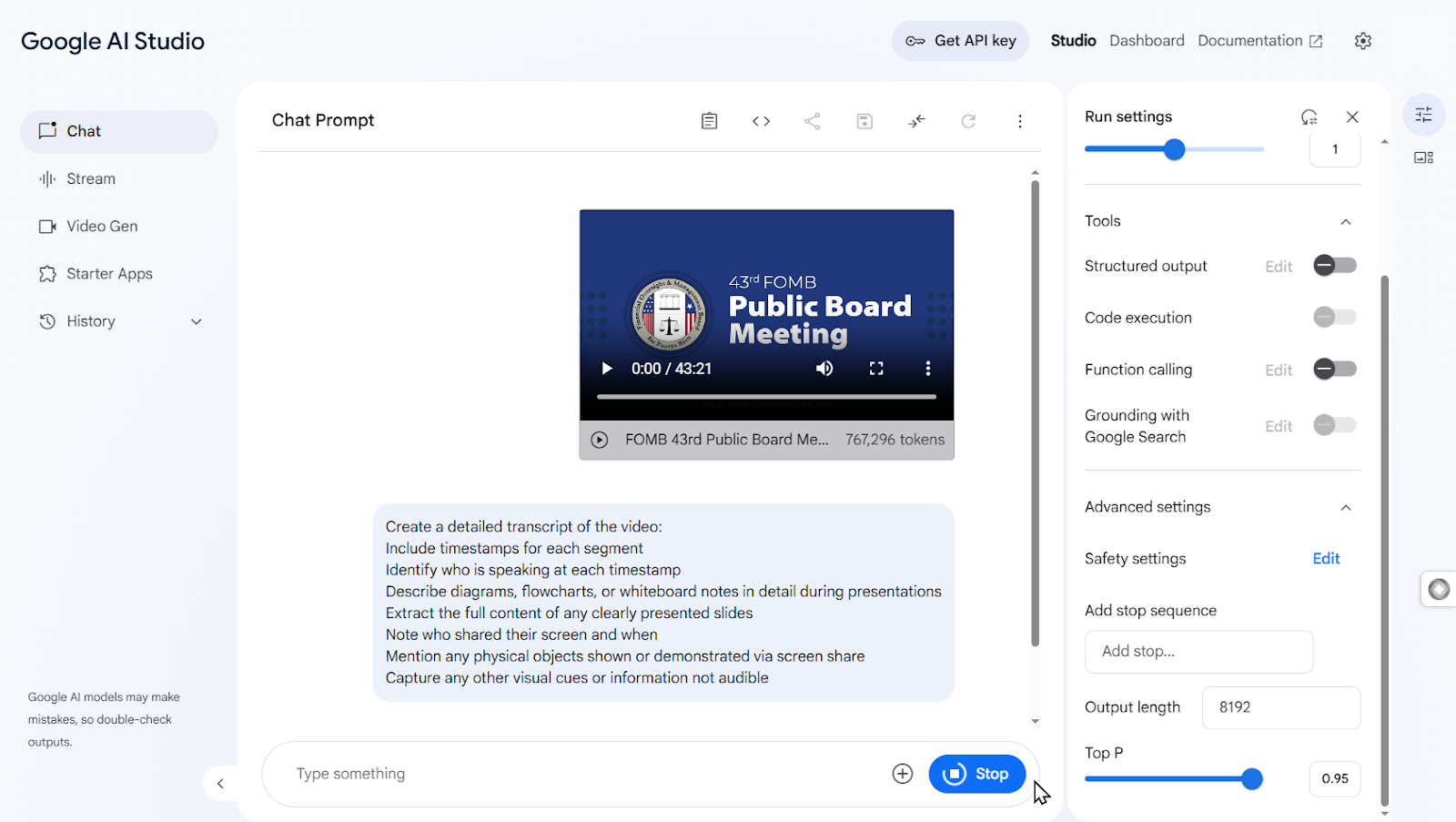Click the Type something input field
The height and width of the screenshot is (822, 1456).
point(582,774)
